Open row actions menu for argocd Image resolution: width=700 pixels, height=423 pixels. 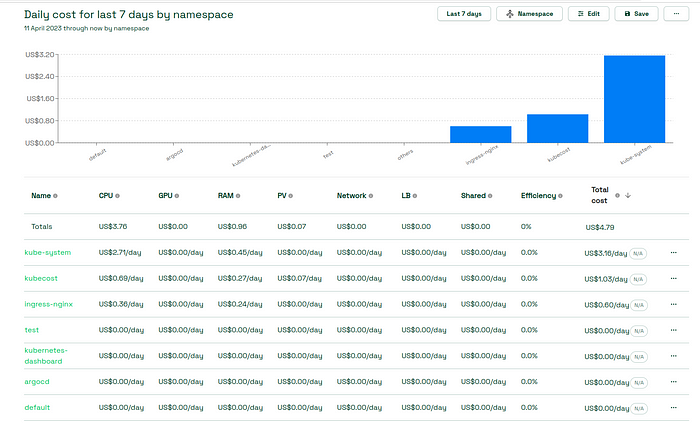pos(674,382)
